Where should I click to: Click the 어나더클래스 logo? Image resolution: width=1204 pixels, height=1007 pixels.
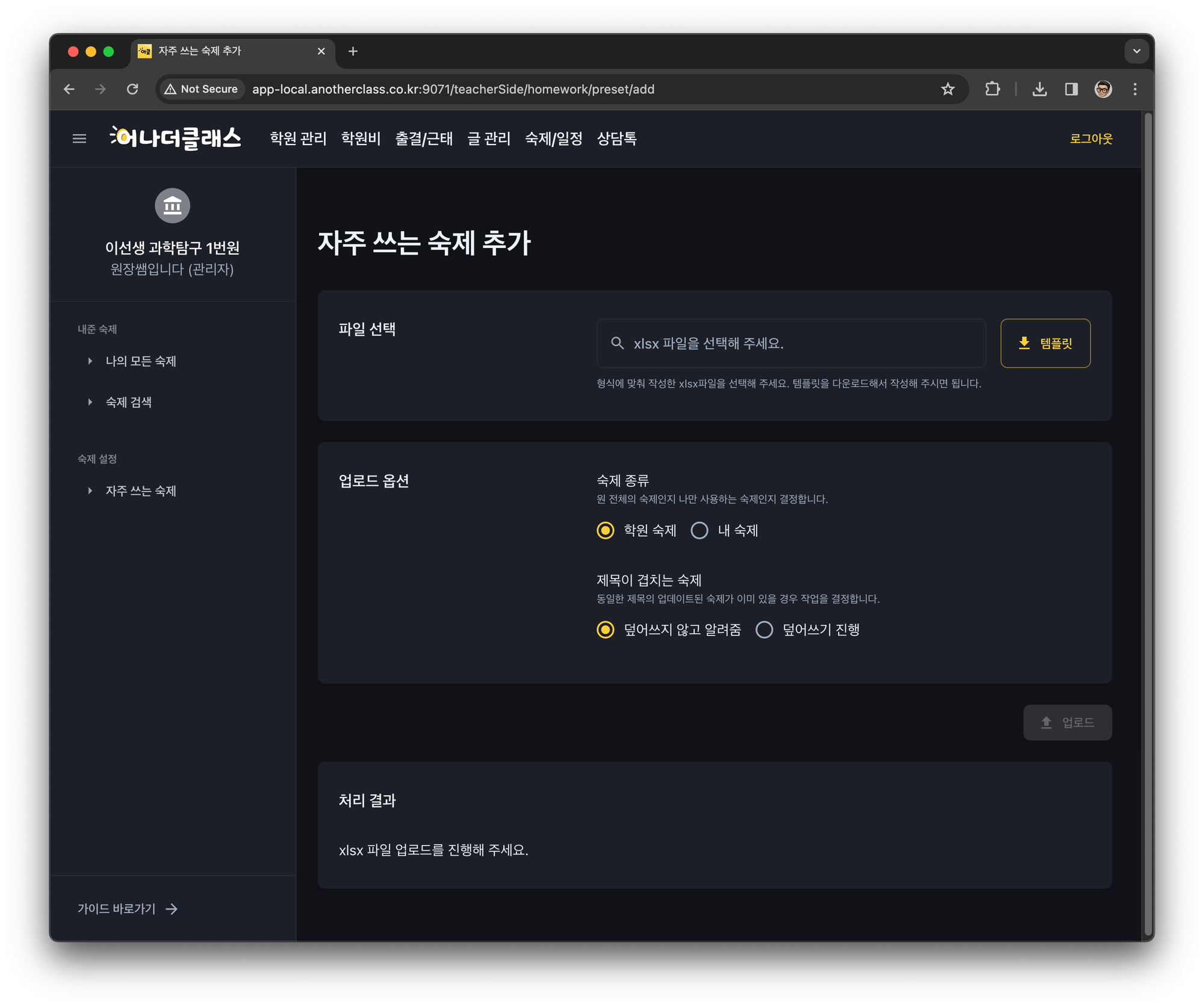click(175, 138)
